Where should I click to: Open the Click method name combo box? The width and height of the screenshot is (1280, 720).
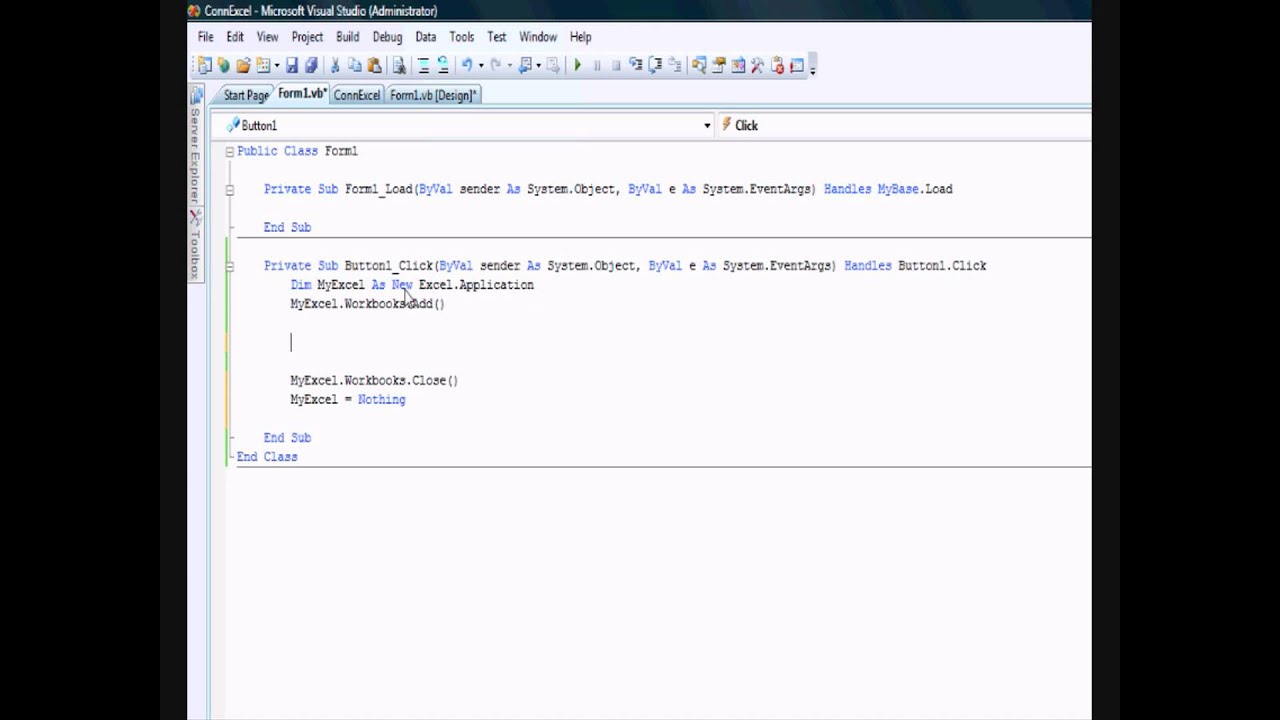coord(905,125)
